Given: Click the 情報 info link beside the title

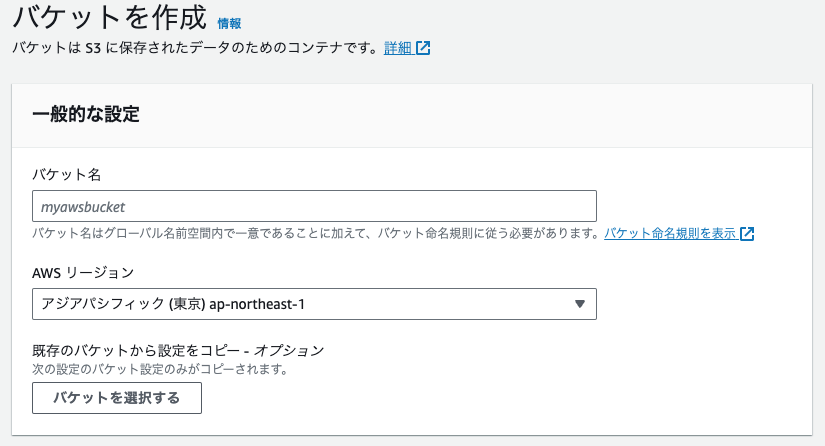Looking at the screenshot, I should point(229,24).
